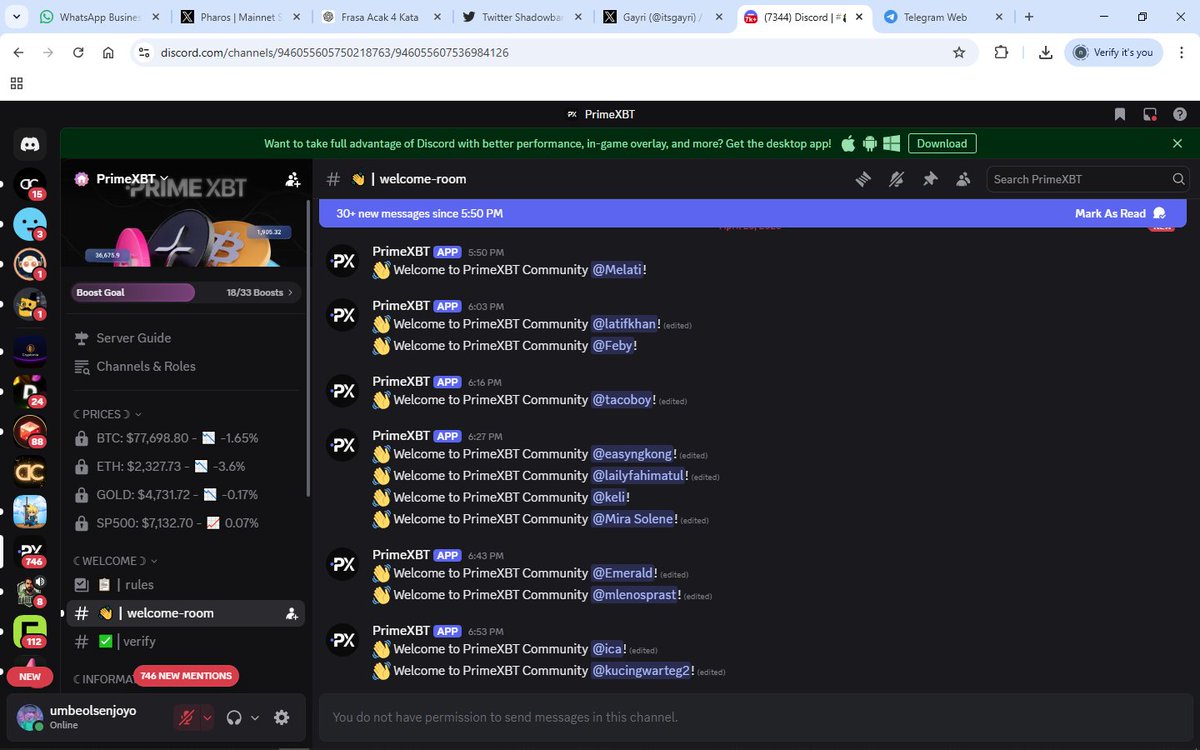Click the @Melati mention
Screen dimensions: 1200x750
[617, 270]
